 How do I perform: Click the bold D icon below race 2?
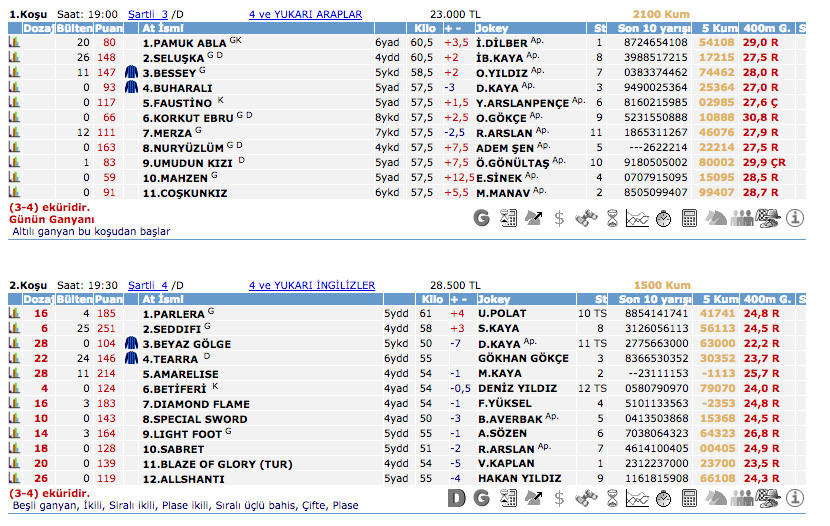457,497
